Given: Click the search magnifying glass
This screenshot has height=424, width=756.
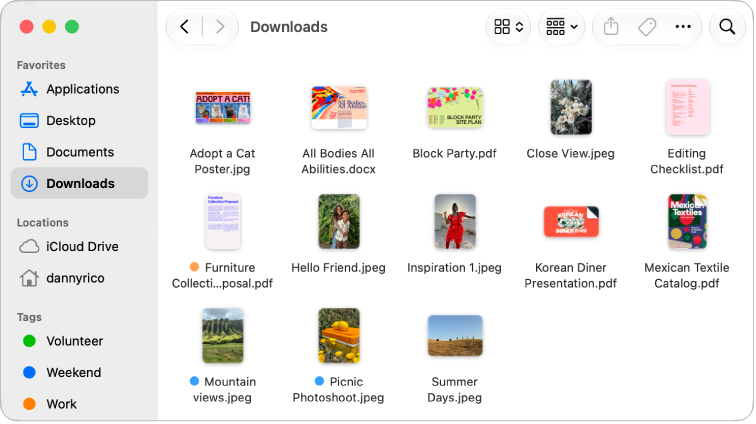Looking at the screenshot, I should pos(727,27).
